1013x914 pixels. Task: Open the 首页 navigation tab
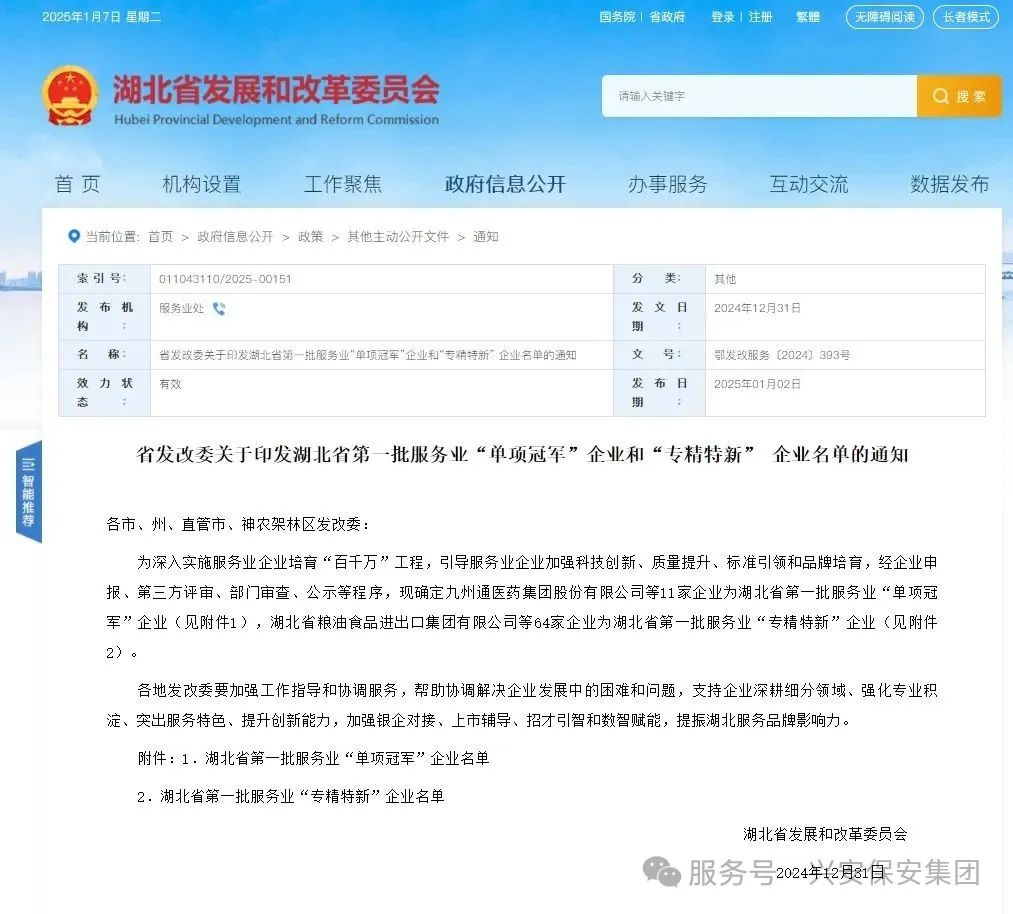click(78, 184)
